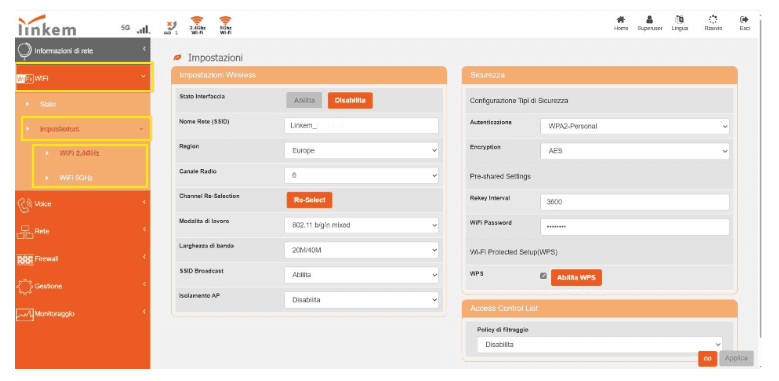Viewport: 779px width, 381px height.
Task: Click the globe icon for Informazioni di rete
Action: tap(24, 51)
